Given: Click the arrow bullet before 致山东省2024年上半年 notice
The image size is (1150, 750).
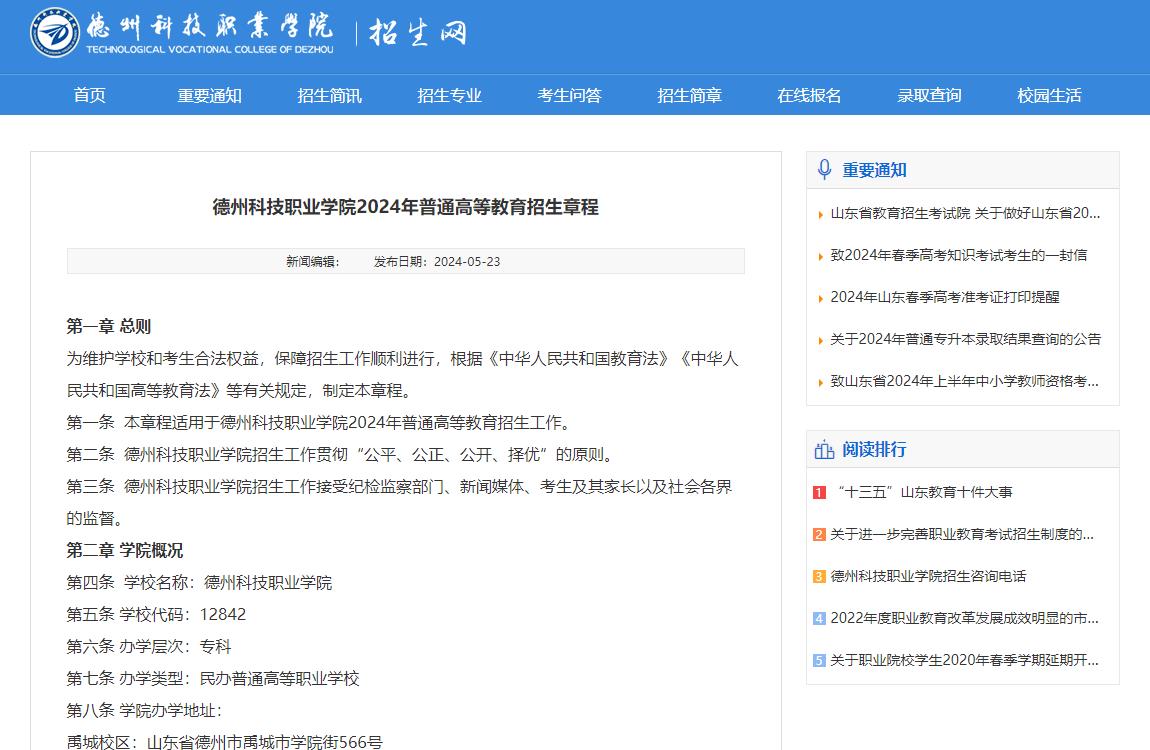Looking at the screenshot, I should coord(820,382).
